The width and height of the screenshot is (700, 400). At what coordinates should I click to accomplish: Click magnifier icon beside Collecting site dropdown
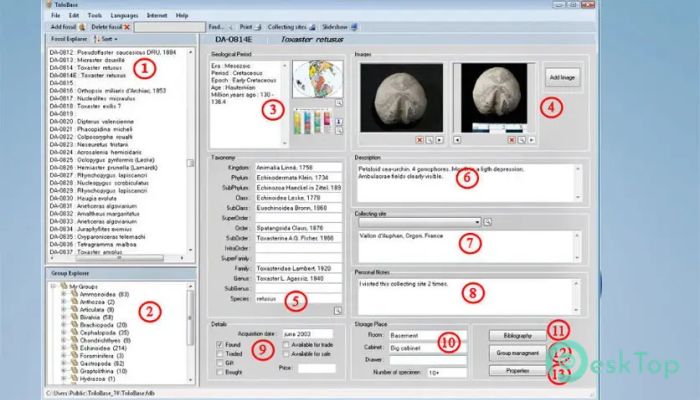pos(488,222)
